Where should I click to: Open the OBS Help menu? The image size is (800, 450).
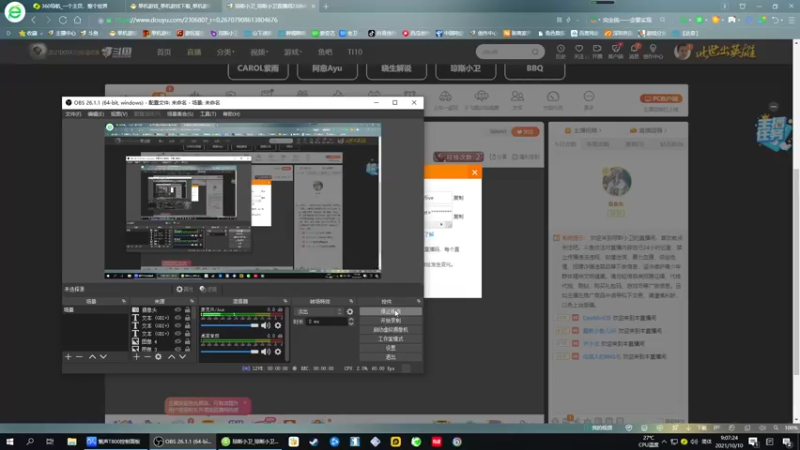(231, 114)
